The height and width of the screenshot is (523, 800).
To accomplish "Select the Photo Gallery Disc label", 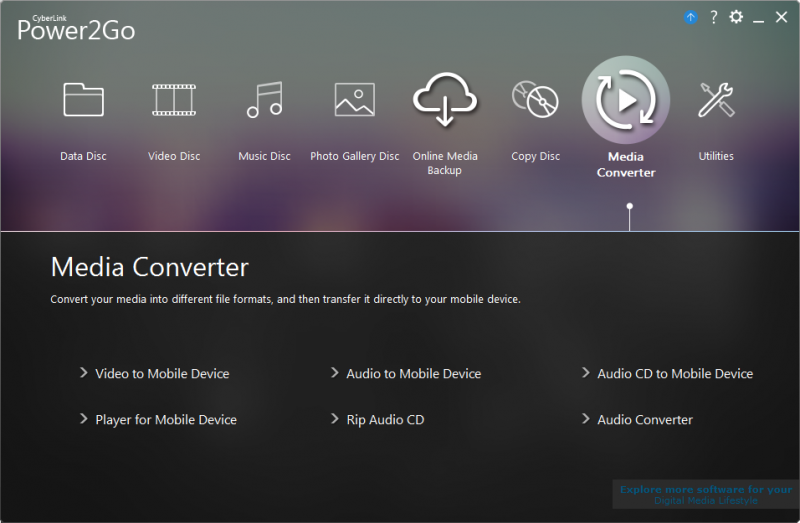I will (355, 156).
